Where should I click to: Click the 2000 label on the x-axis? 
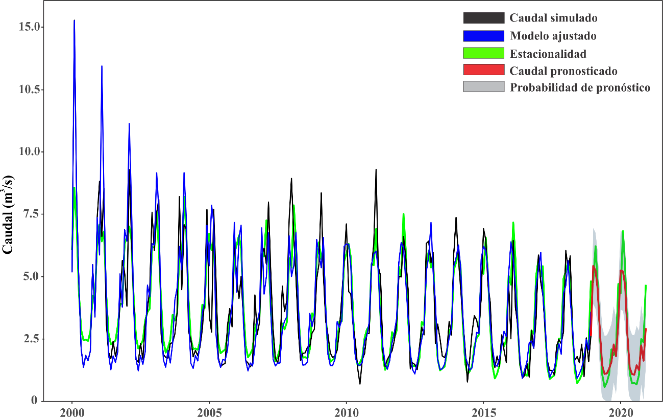pyautogui.click(x=72, y=411)
